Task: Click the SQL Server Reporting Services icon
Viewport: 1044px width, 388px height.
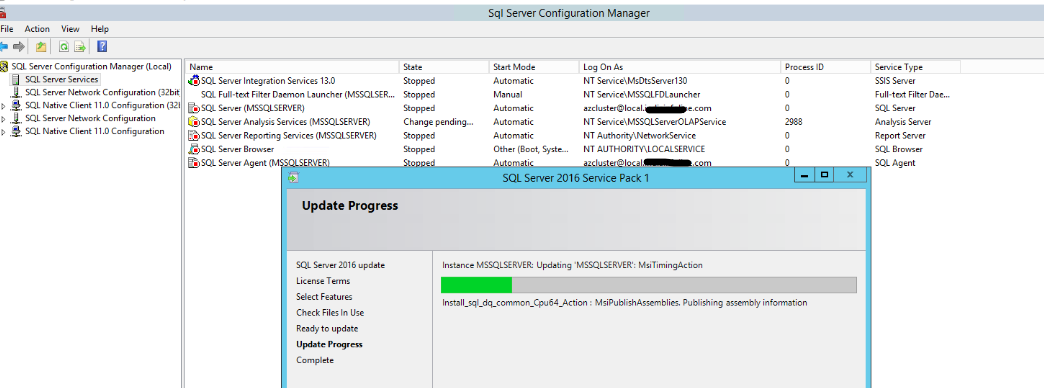Action: [194, 135]
